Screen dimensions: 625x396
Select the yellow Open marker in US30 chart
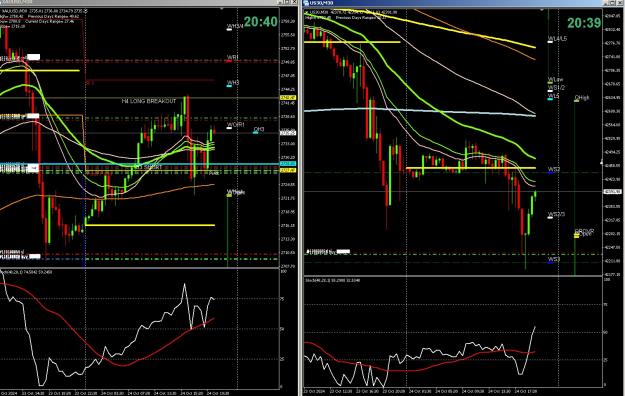[x=576, y=236]
